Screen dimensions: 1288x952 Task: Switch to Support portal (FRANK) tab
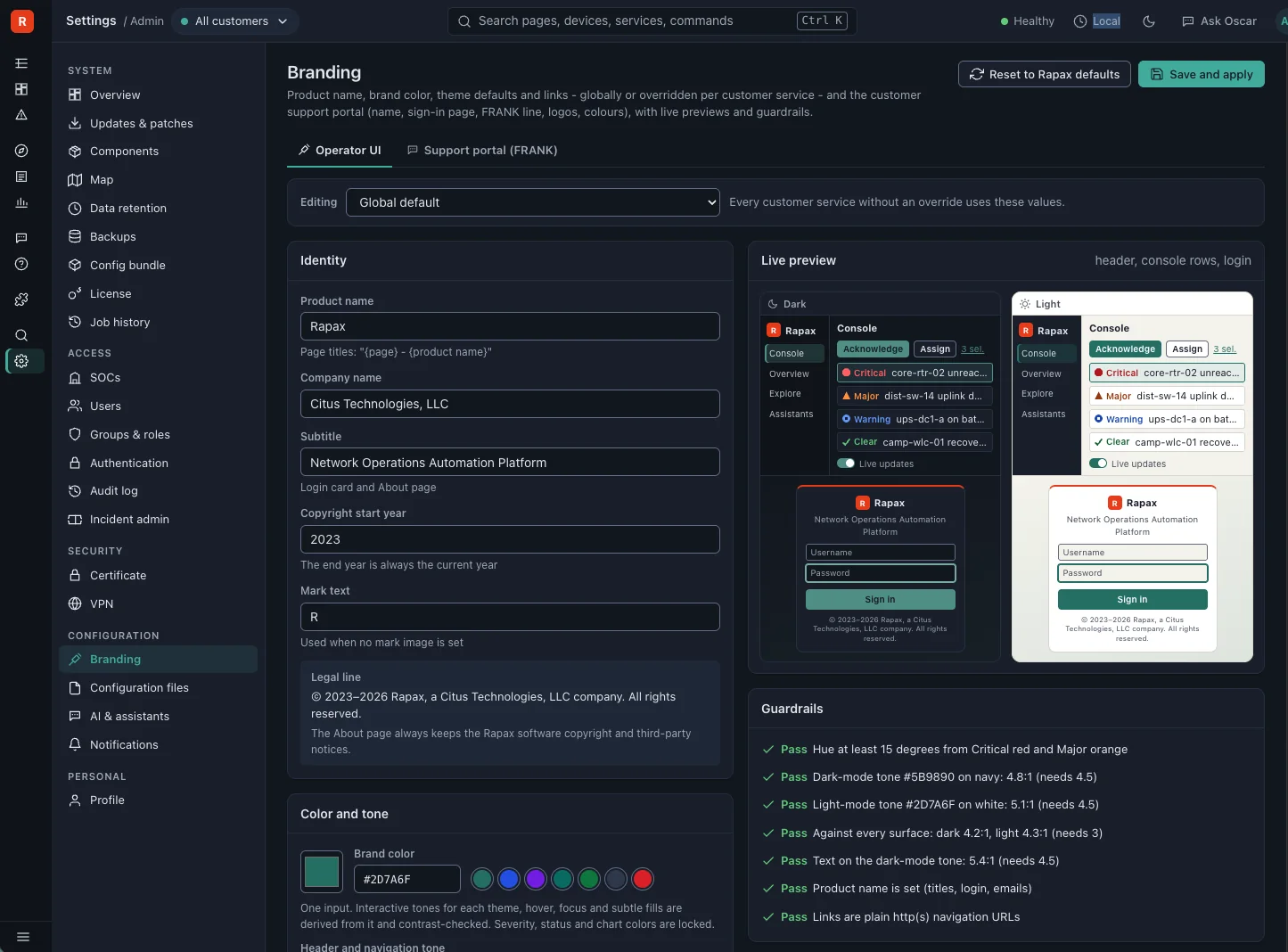[482, 151]
